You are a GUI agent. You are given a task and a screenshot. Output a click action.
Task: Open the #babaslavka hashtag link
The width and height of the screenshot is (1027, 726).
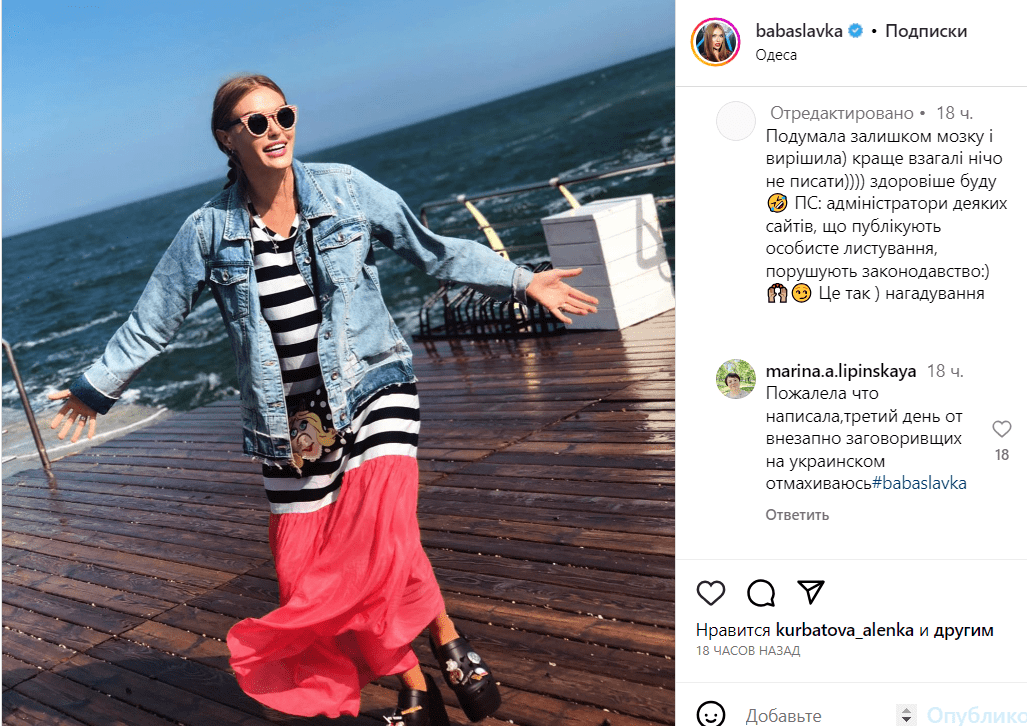point(920,484)
